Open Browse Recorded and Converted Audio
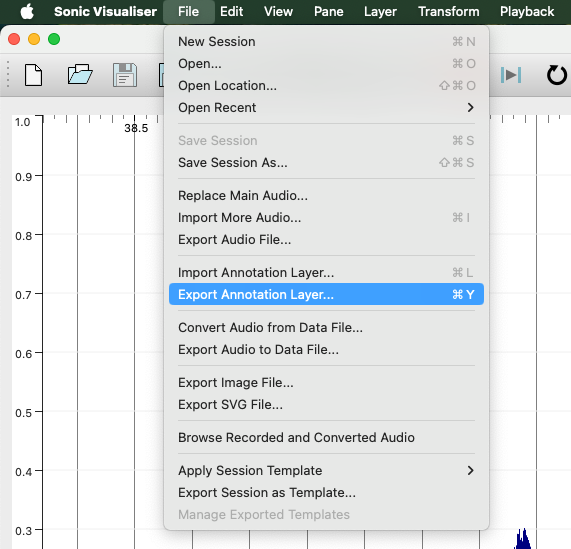 pos(326,438)
